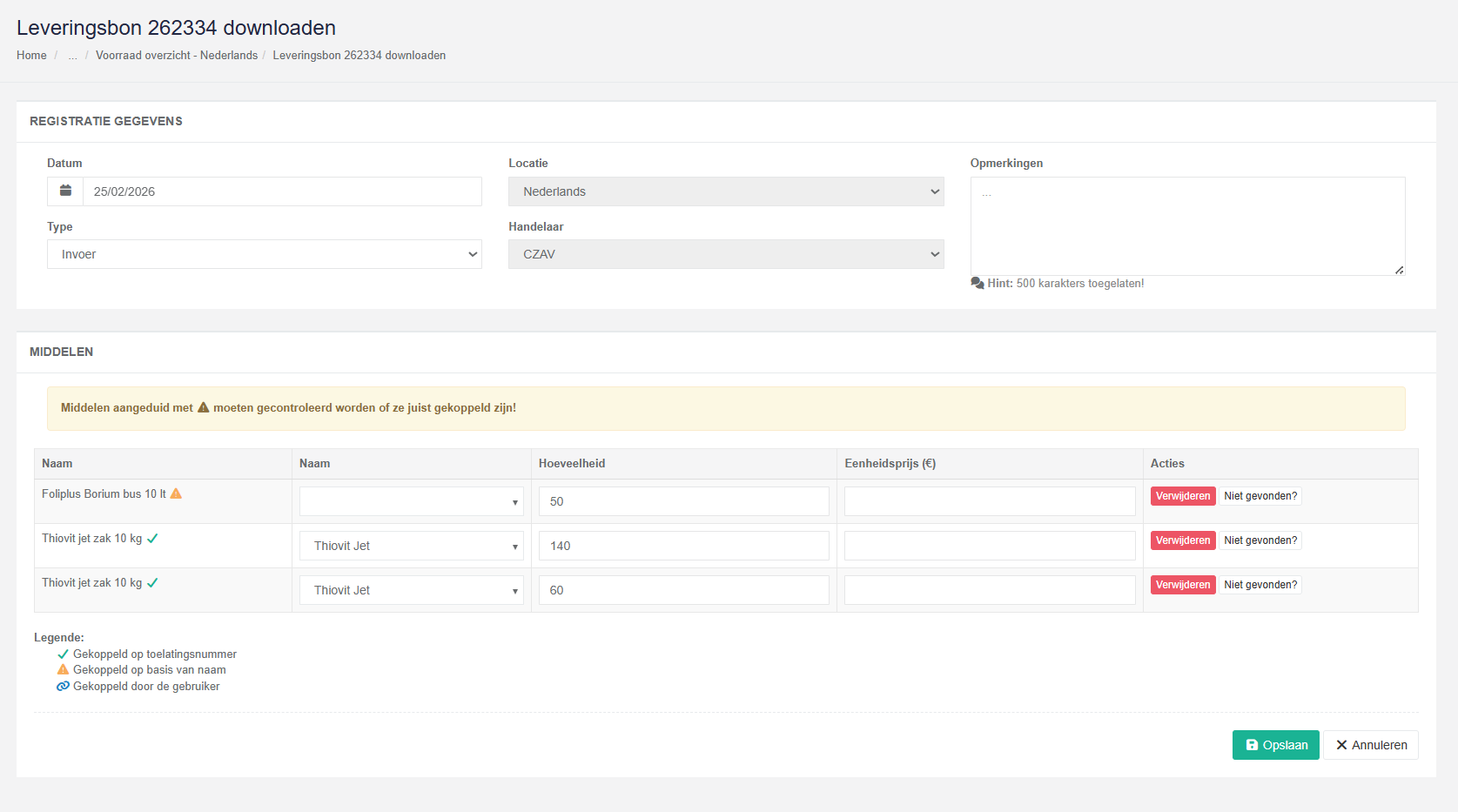1458x812 pixels.
Task: Click the '500 karakters toegelaten!' hint text
Action: (x=1080, y=284)
